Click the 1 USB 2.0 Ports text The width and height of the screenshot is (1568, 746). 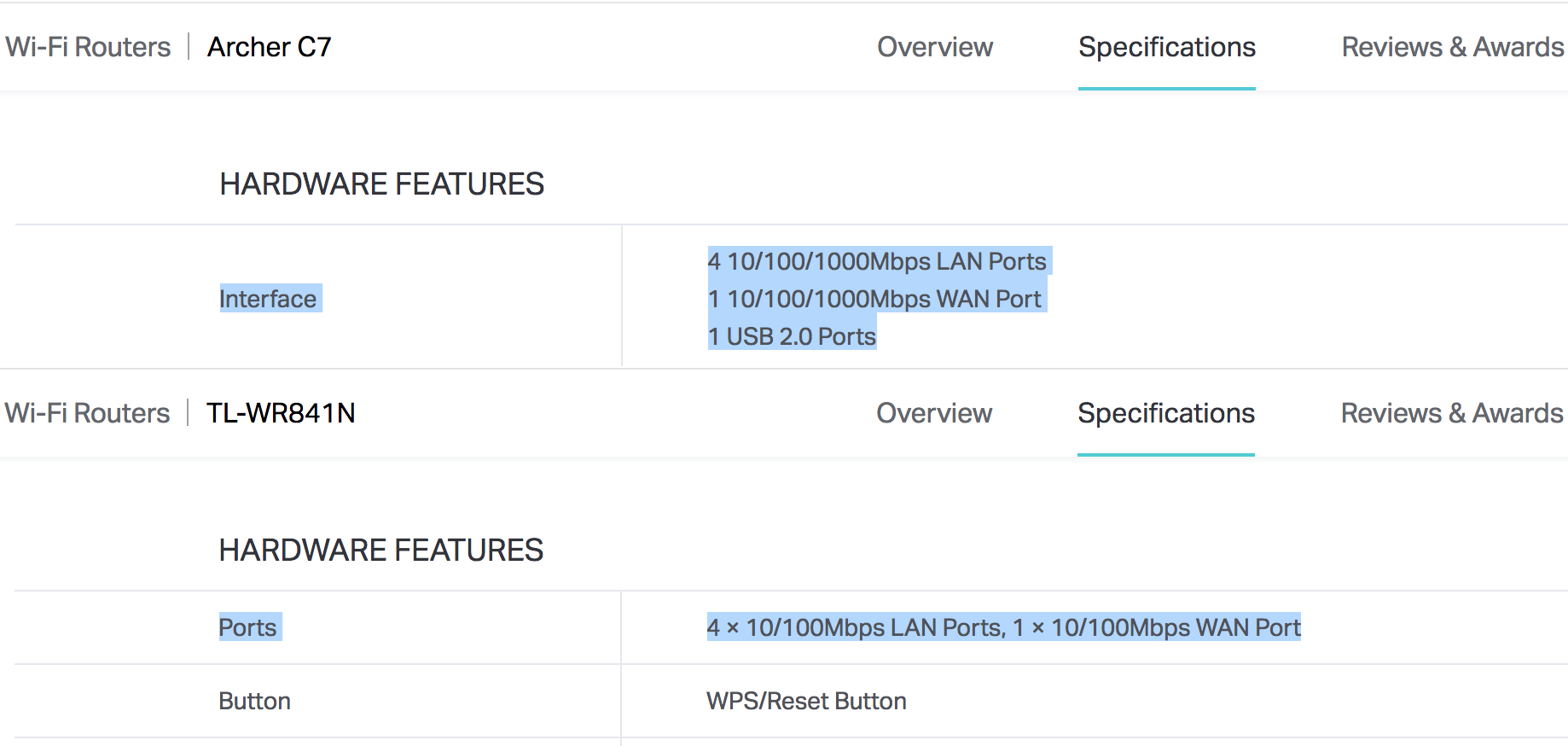[x=792, y=336]
